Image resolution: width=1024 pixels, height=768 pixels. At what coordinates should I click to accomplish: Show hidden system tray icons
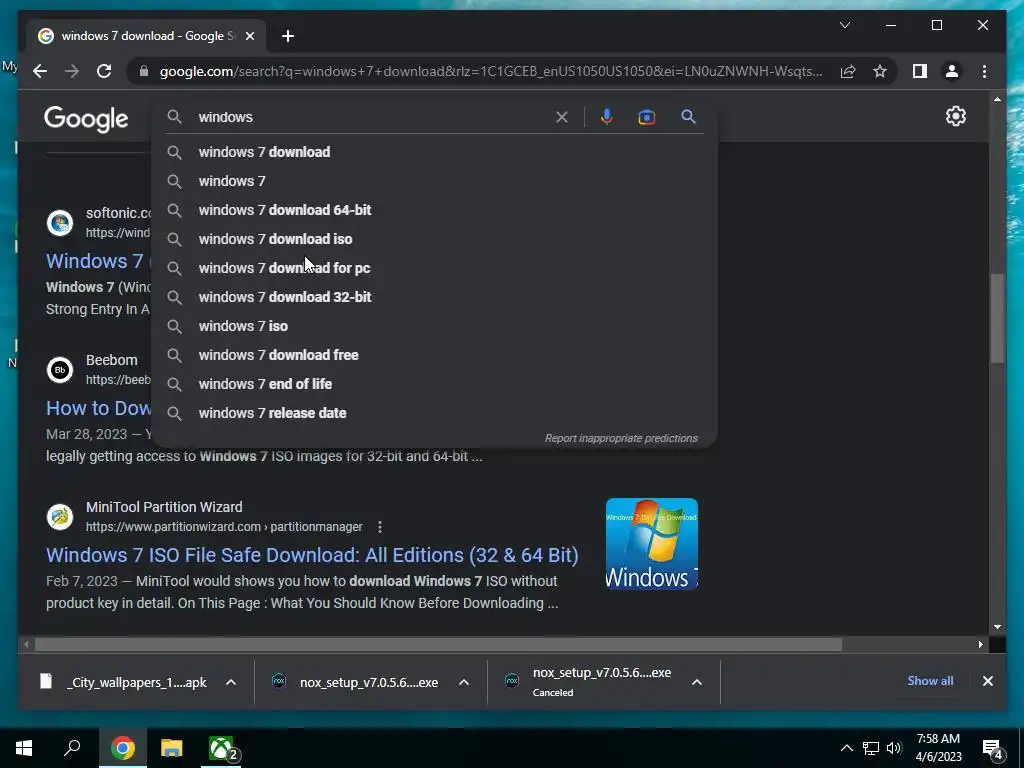point(846,748)
